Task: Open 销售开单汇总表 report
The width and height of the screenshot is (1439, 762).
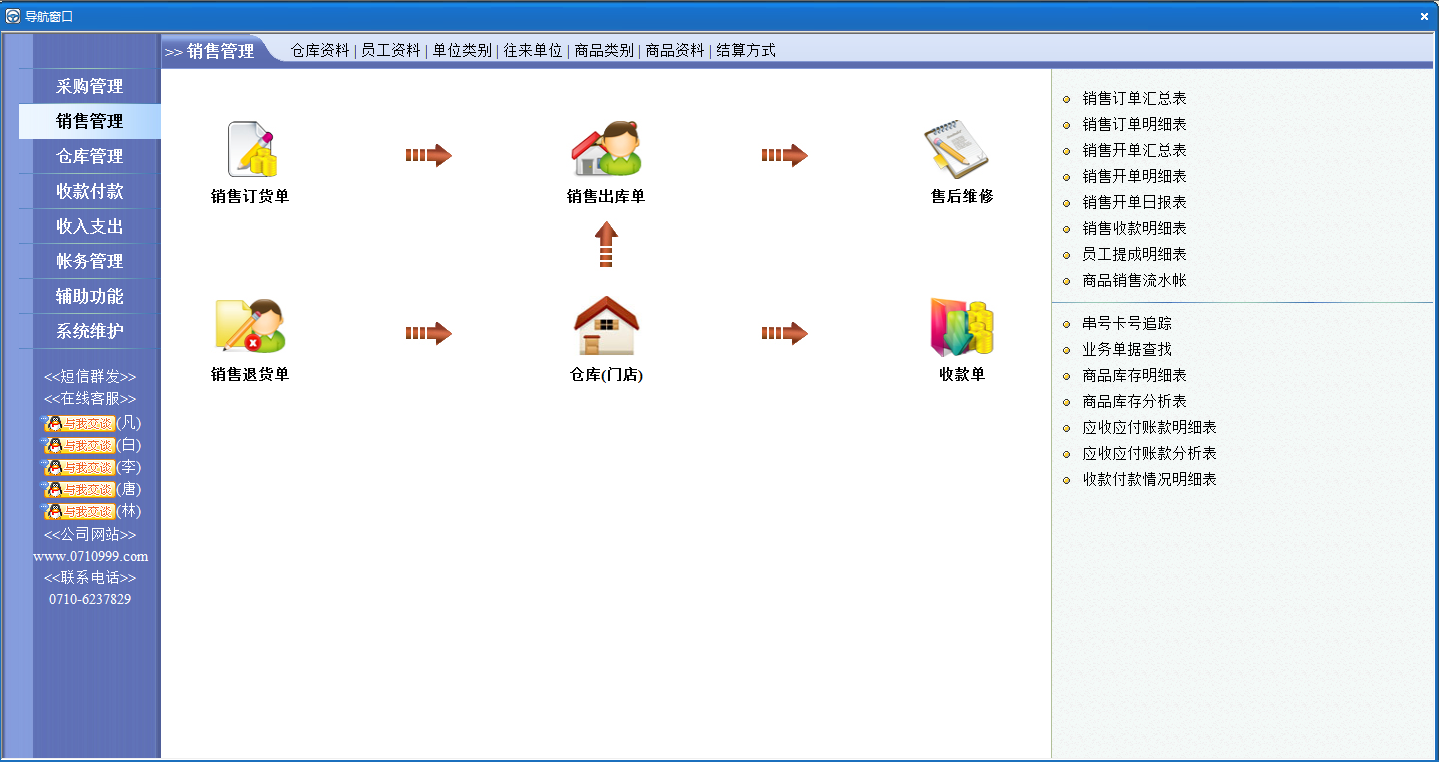Action: (x=1134, y=150)
